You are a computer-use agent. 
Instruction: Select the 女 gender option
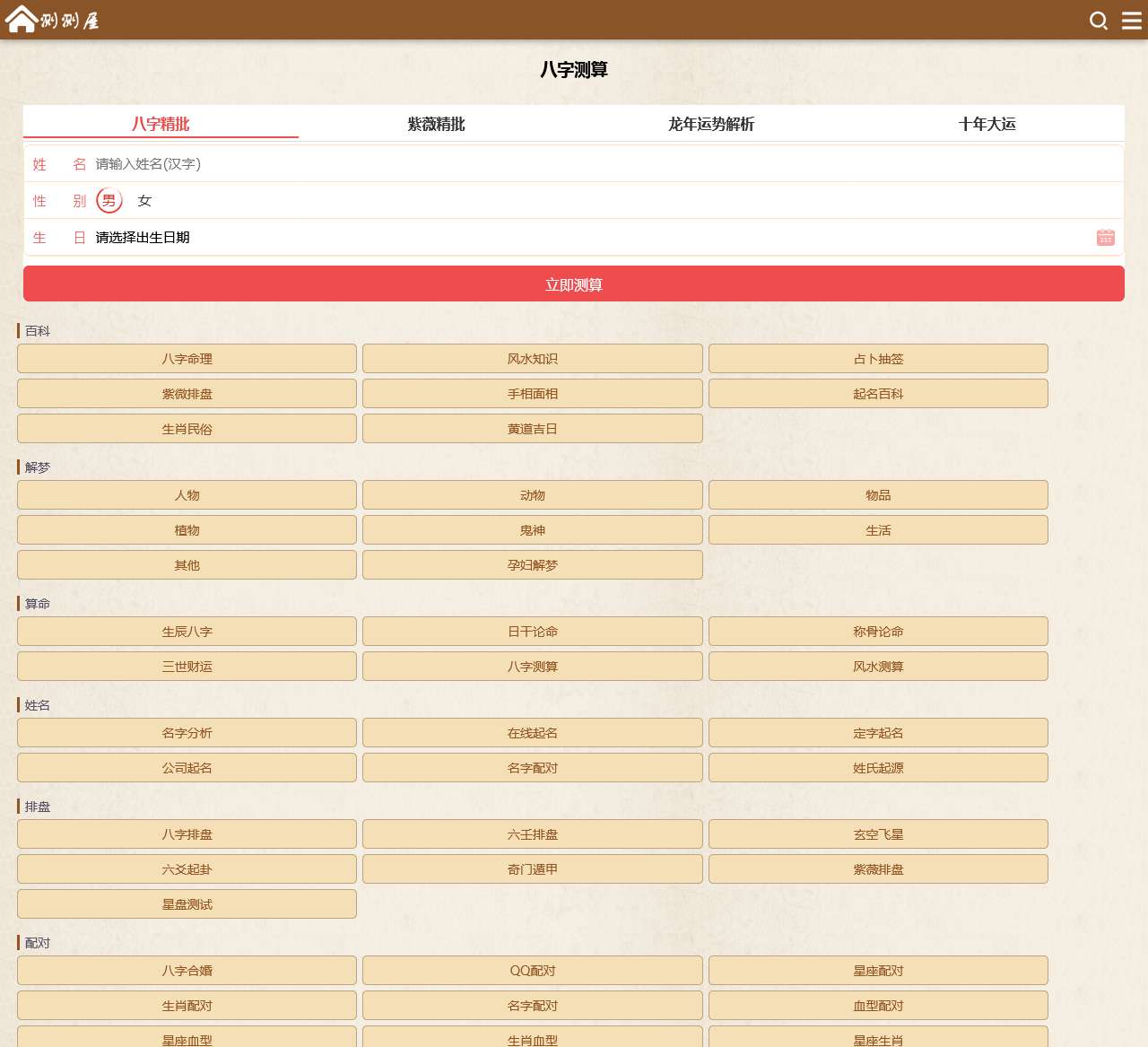pos(144,201)
